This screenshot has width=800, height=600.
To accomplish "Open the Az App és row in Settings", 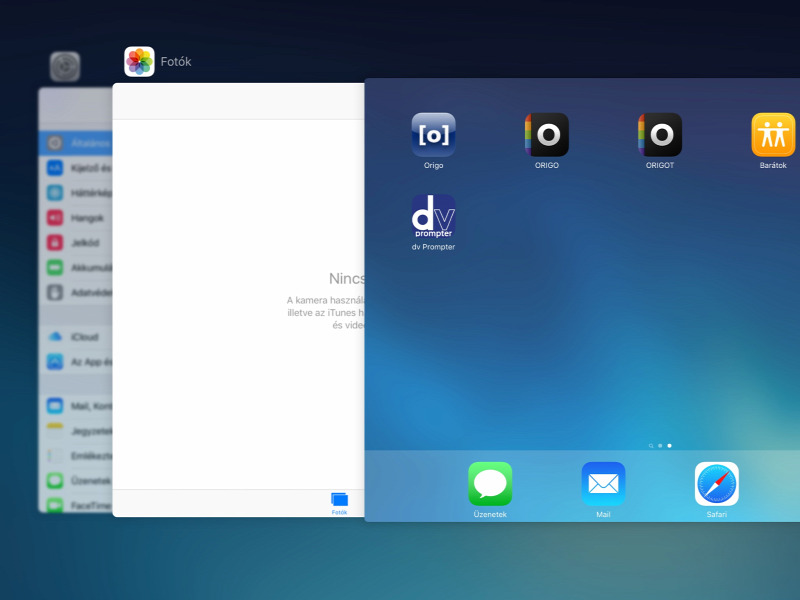I will (76, 362).
